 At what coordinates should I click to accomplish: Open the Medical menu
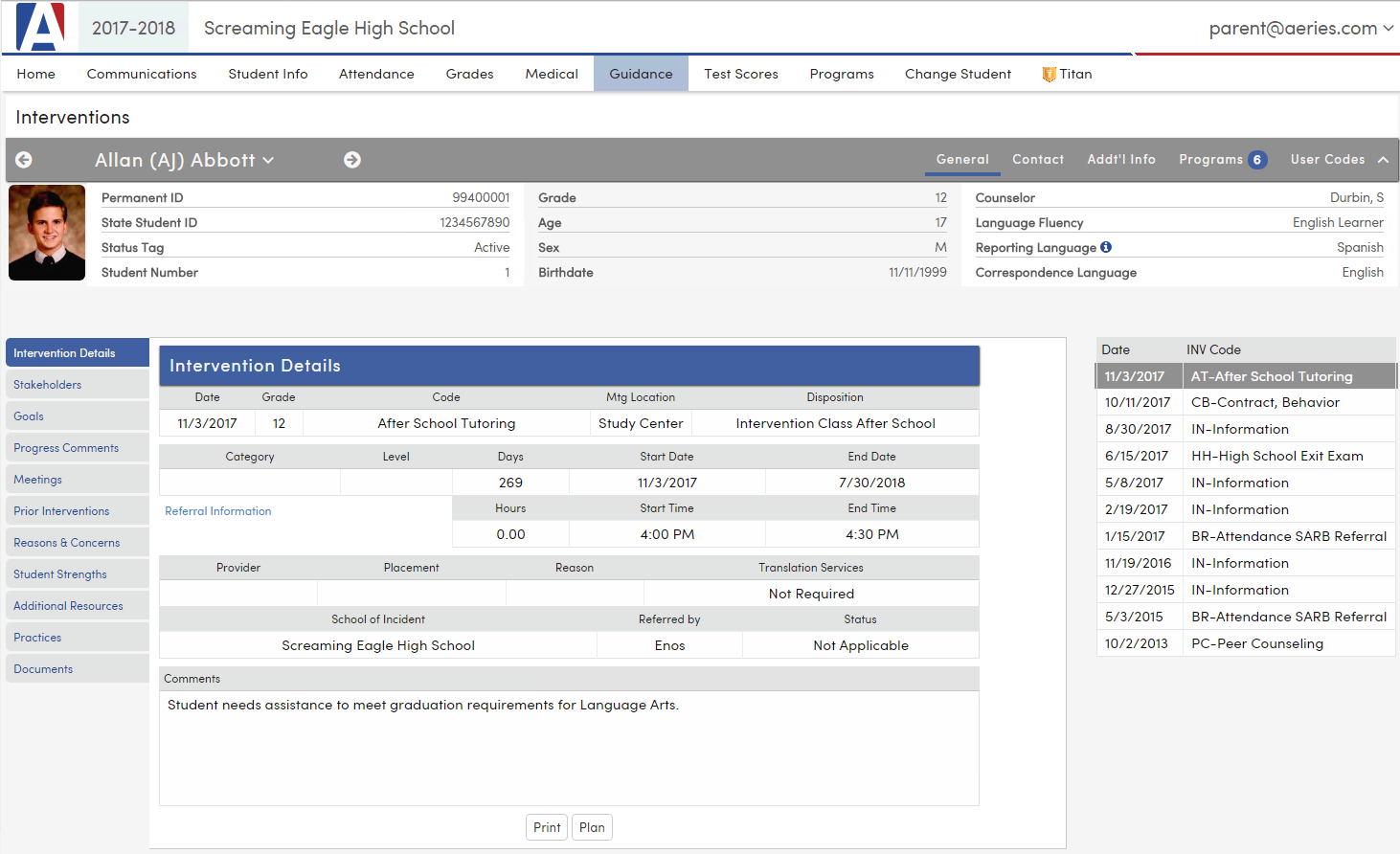tap(552, 74)
